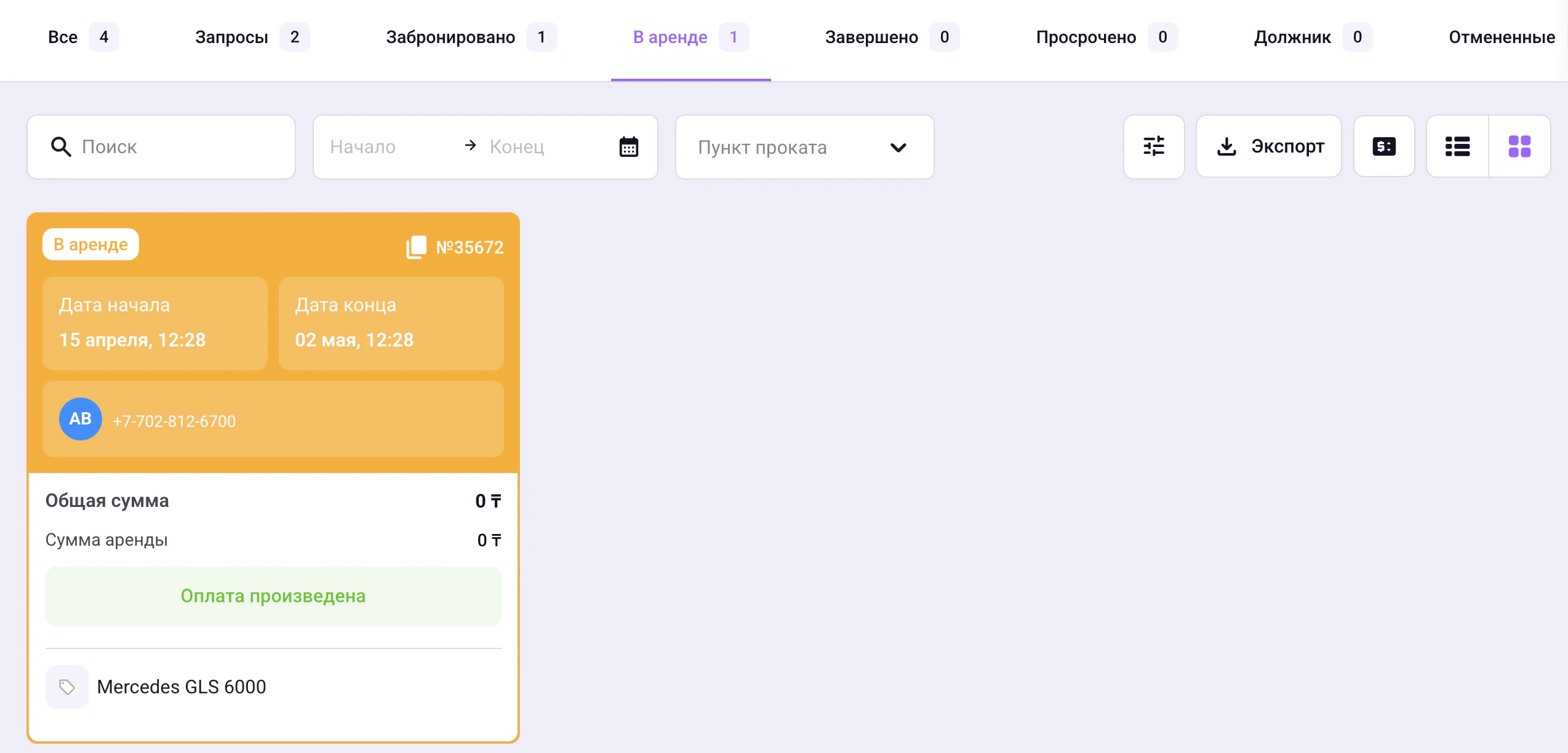
Task: Click the Начало date input field
Action: pos(375,146)
